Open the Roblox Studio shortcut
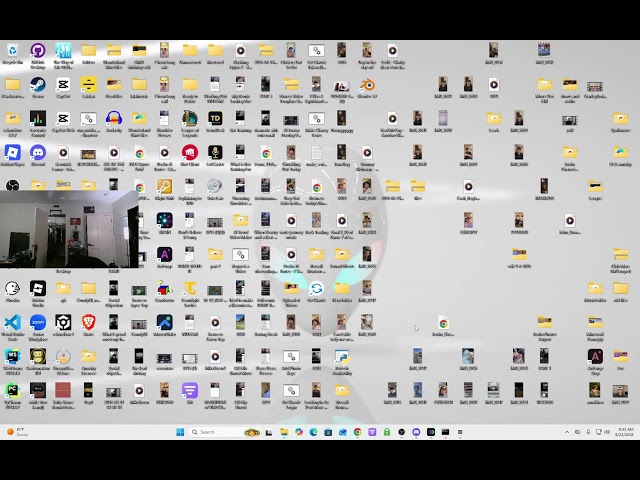Viewport: 640px width, 480px height. tap(38, 289)
